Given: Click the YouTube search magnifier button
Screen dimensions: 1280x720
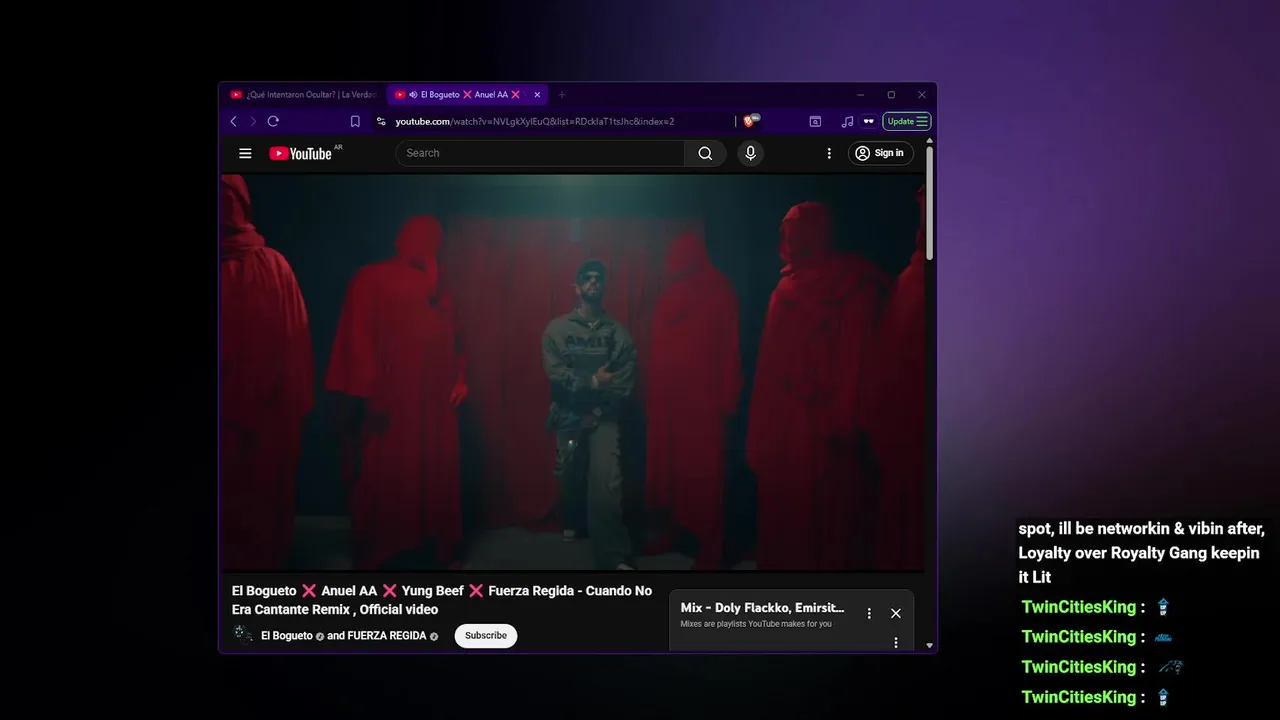Looking at the screenshot, I should click(x=705, y=153).
